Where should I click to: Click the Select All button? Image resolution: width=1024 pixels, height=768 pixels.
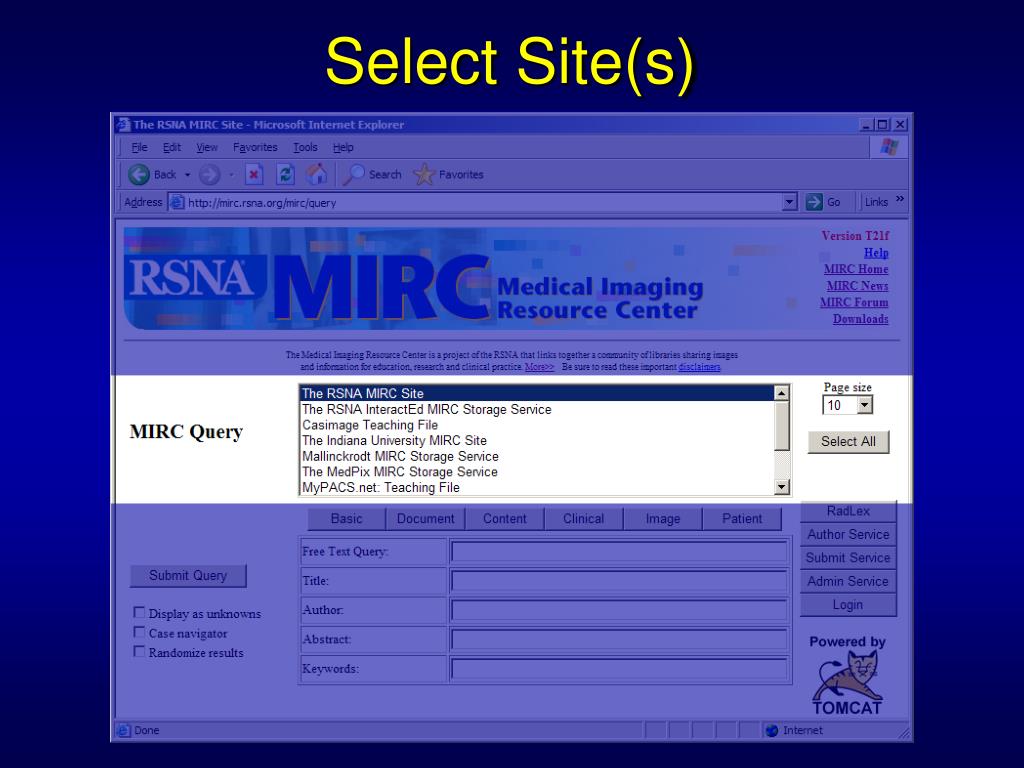848,441
